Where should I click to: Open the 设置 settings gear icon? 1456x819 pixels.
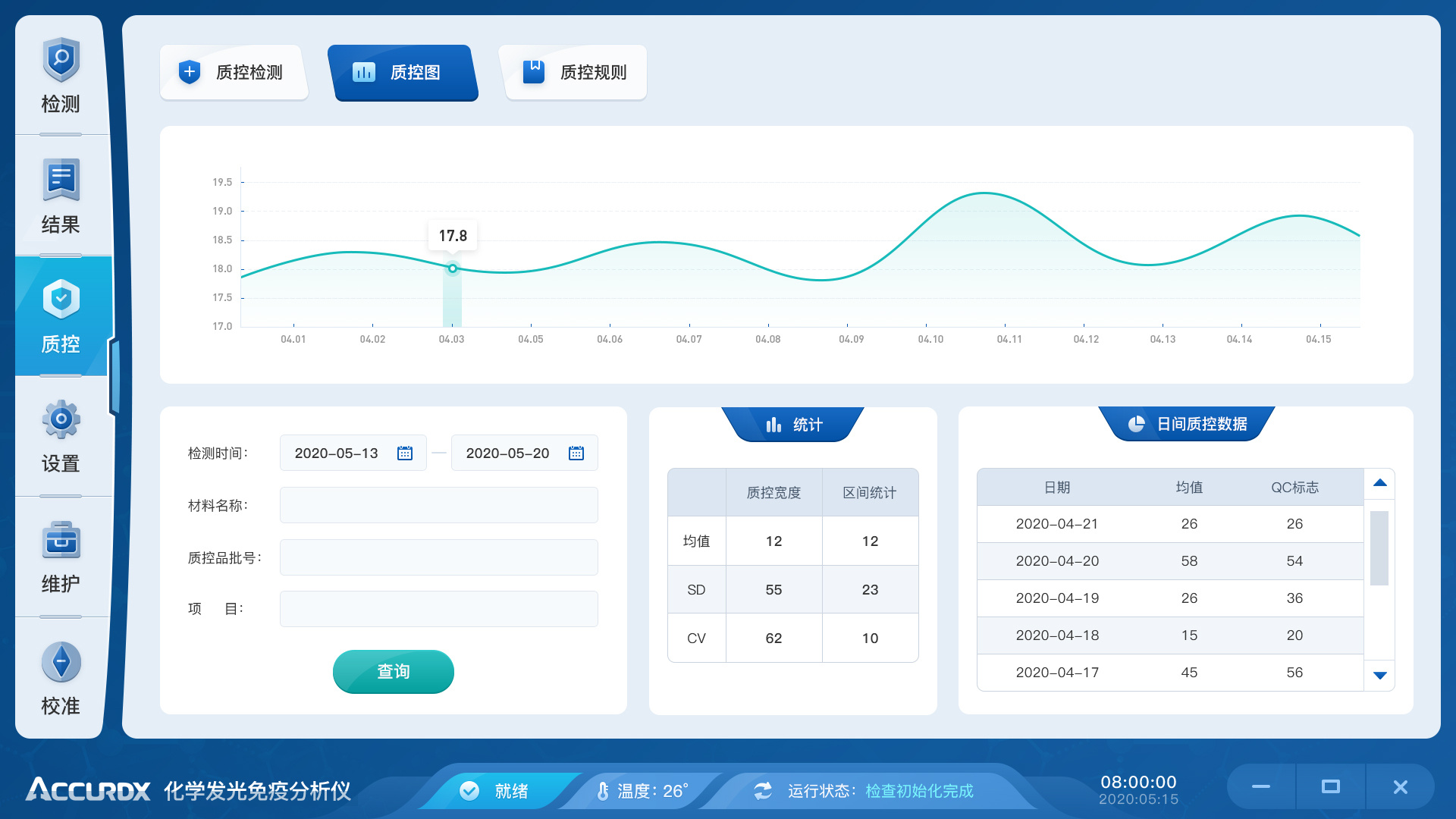click(x=61, y=419)
